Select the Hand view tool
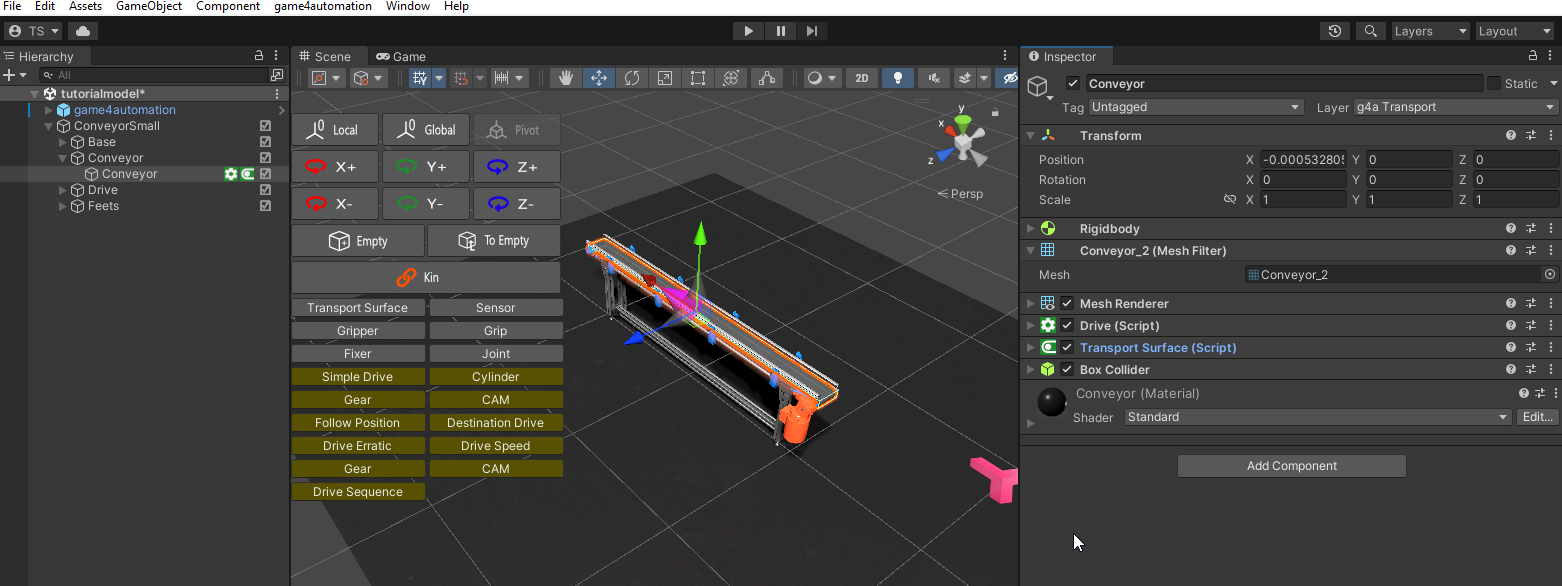 coord(566,78)
